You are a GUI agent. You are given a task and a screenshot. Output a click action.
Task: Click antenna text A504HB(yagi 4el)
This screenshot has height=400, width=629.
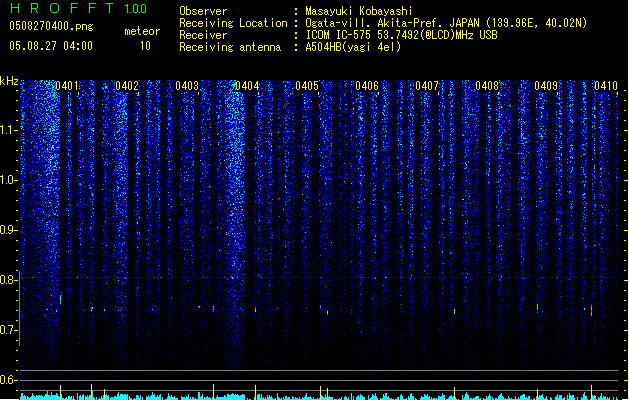[353, 47]
